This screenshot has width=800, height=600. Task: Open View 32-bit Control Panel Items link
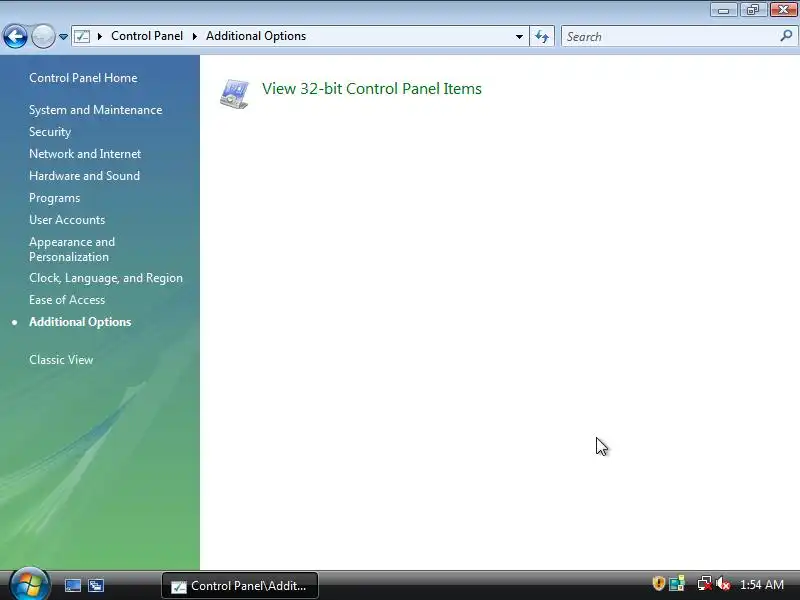click(x=371, y=89)
